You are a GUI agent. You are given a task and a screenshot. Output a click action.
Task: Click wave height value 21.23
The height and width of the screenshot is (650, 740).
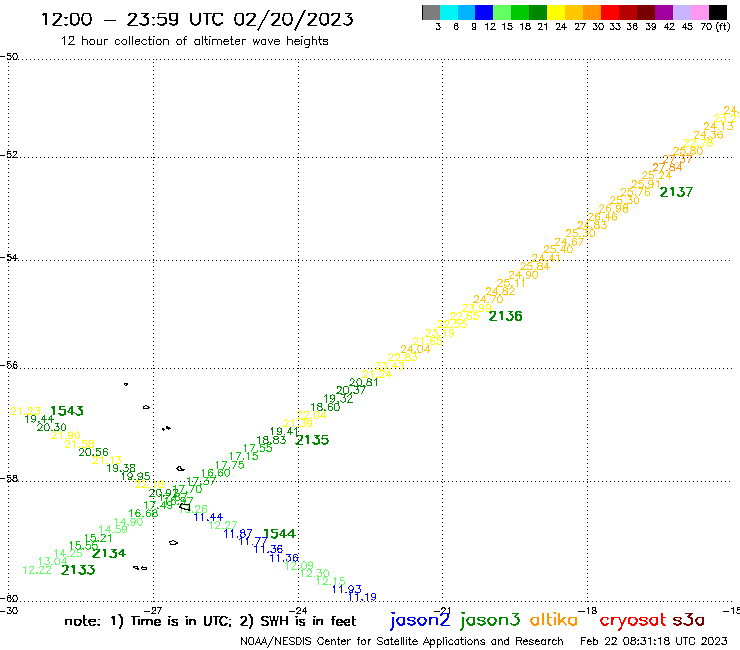[25, 411]
